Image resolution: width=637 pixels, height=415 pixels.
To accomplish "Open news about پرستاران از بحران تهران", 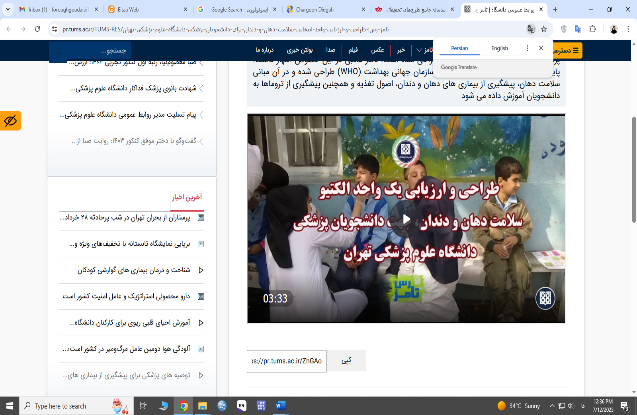I will point(125,218).
